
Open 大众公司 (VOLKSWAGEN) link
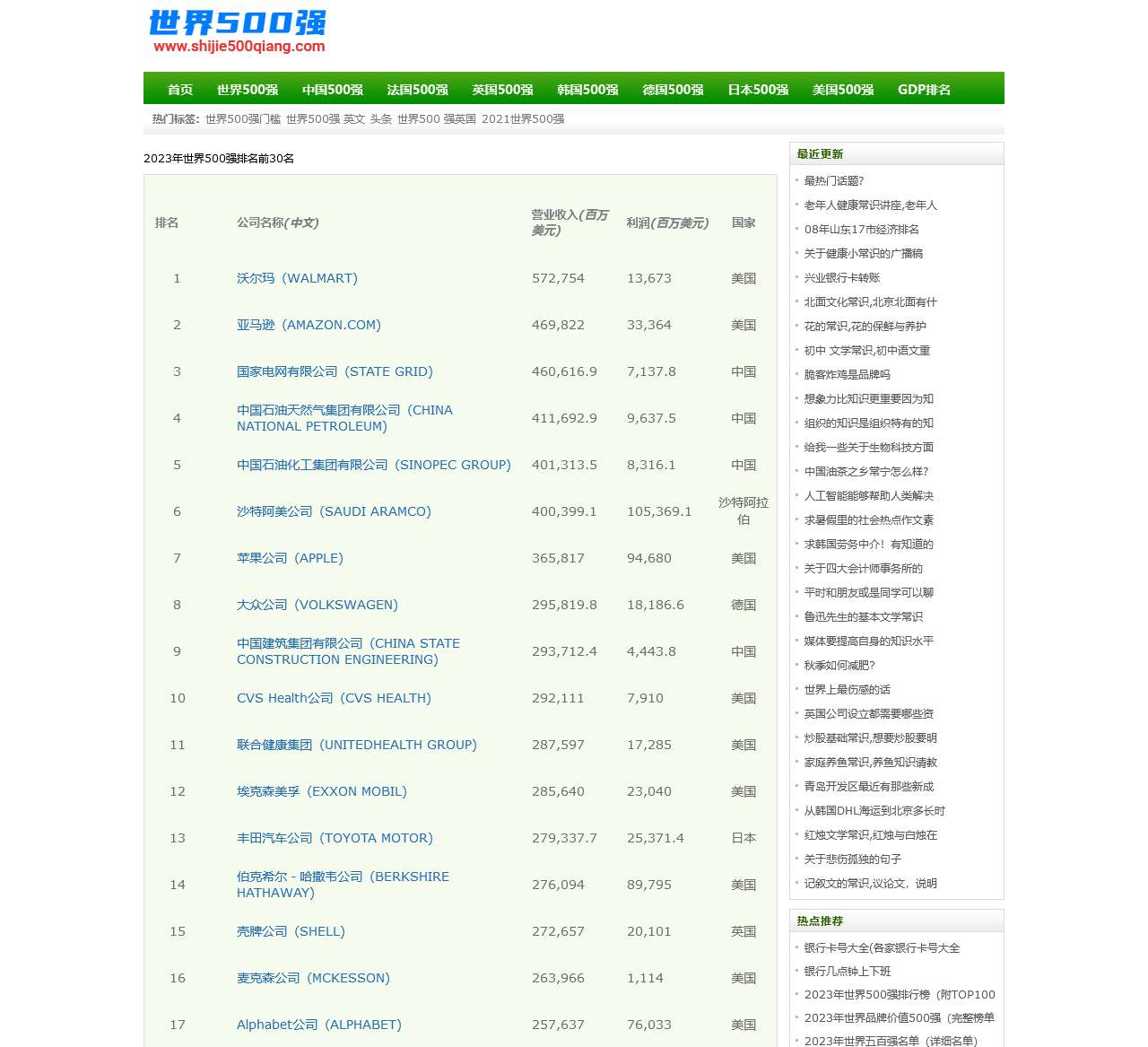317,605
